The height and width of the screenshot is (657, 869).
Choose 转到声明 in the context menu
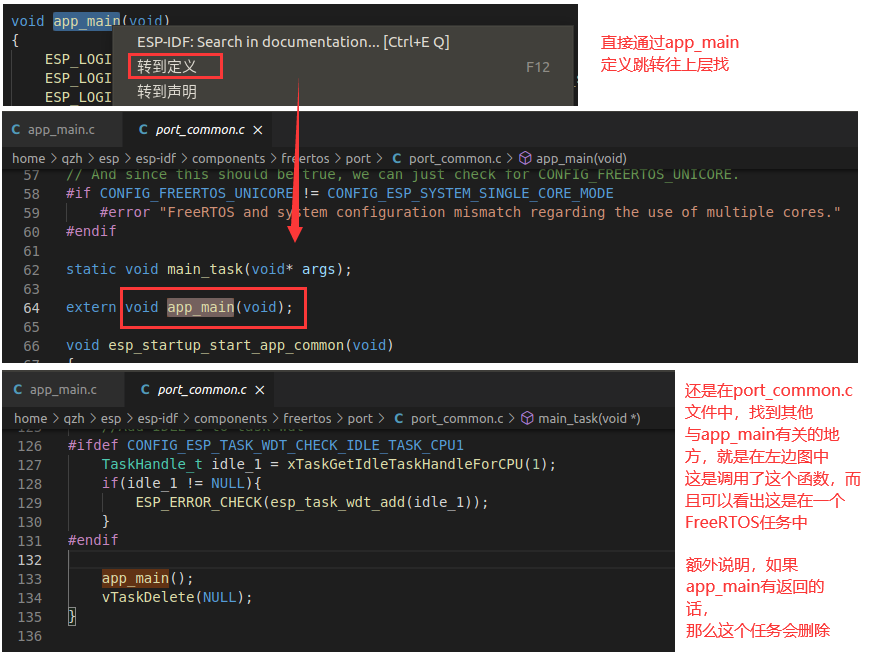pyautogui.click(x=167, y=91)
